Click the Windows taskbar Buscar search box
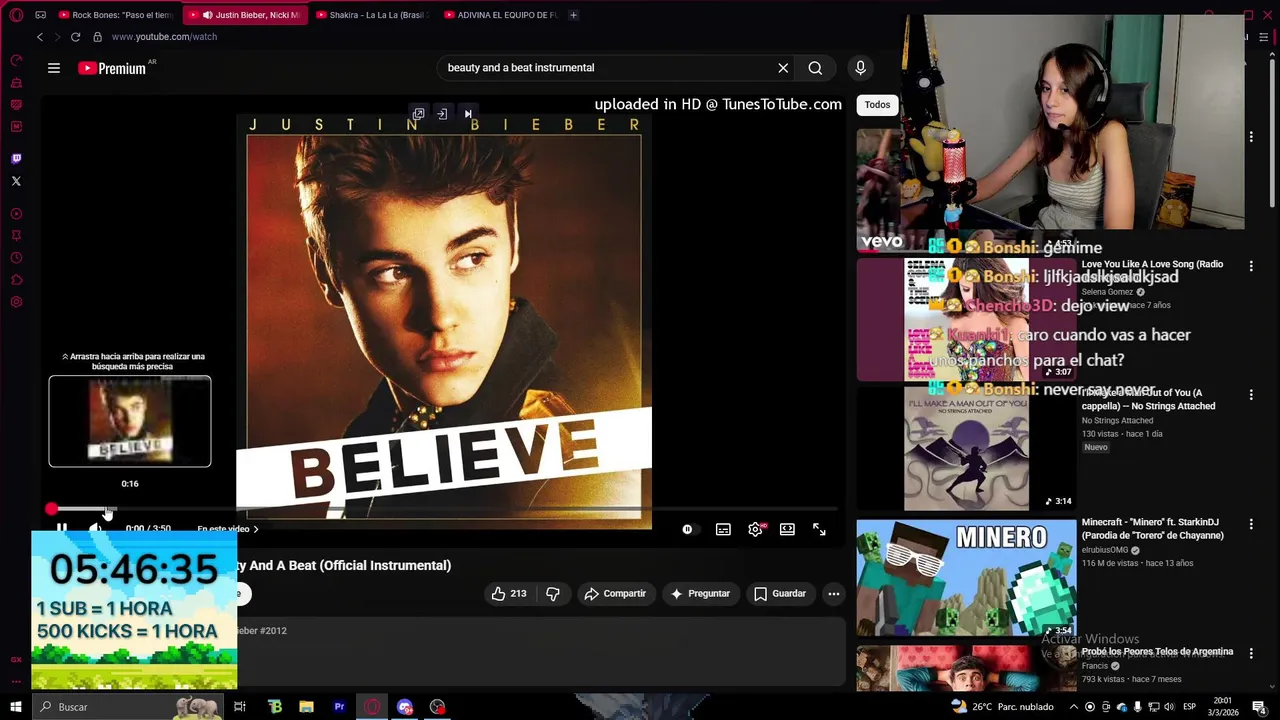 click(x=127, y=707)
